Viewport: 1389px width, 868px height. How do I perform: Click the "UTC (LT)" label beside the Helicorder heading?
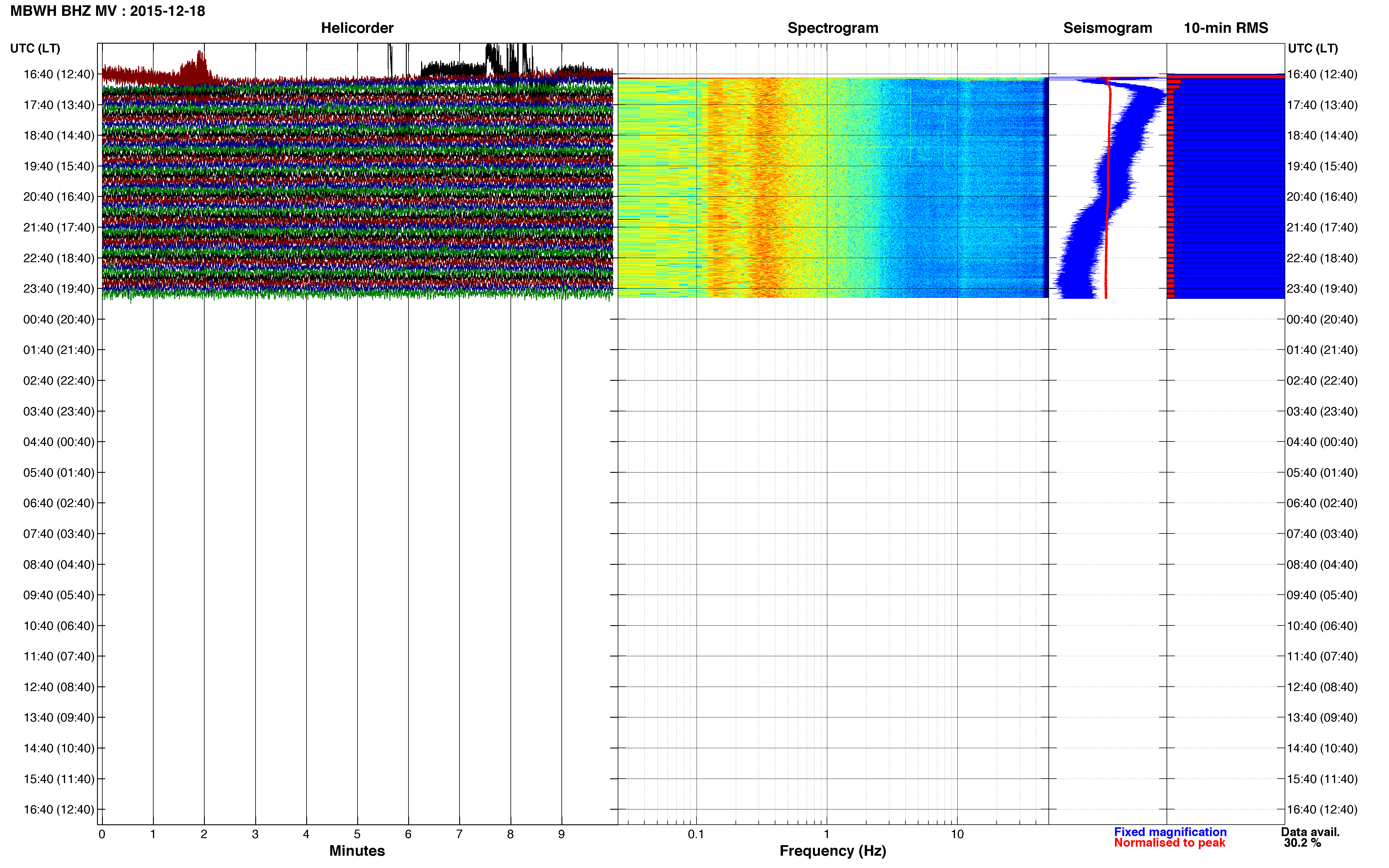(x=35, y=48)
